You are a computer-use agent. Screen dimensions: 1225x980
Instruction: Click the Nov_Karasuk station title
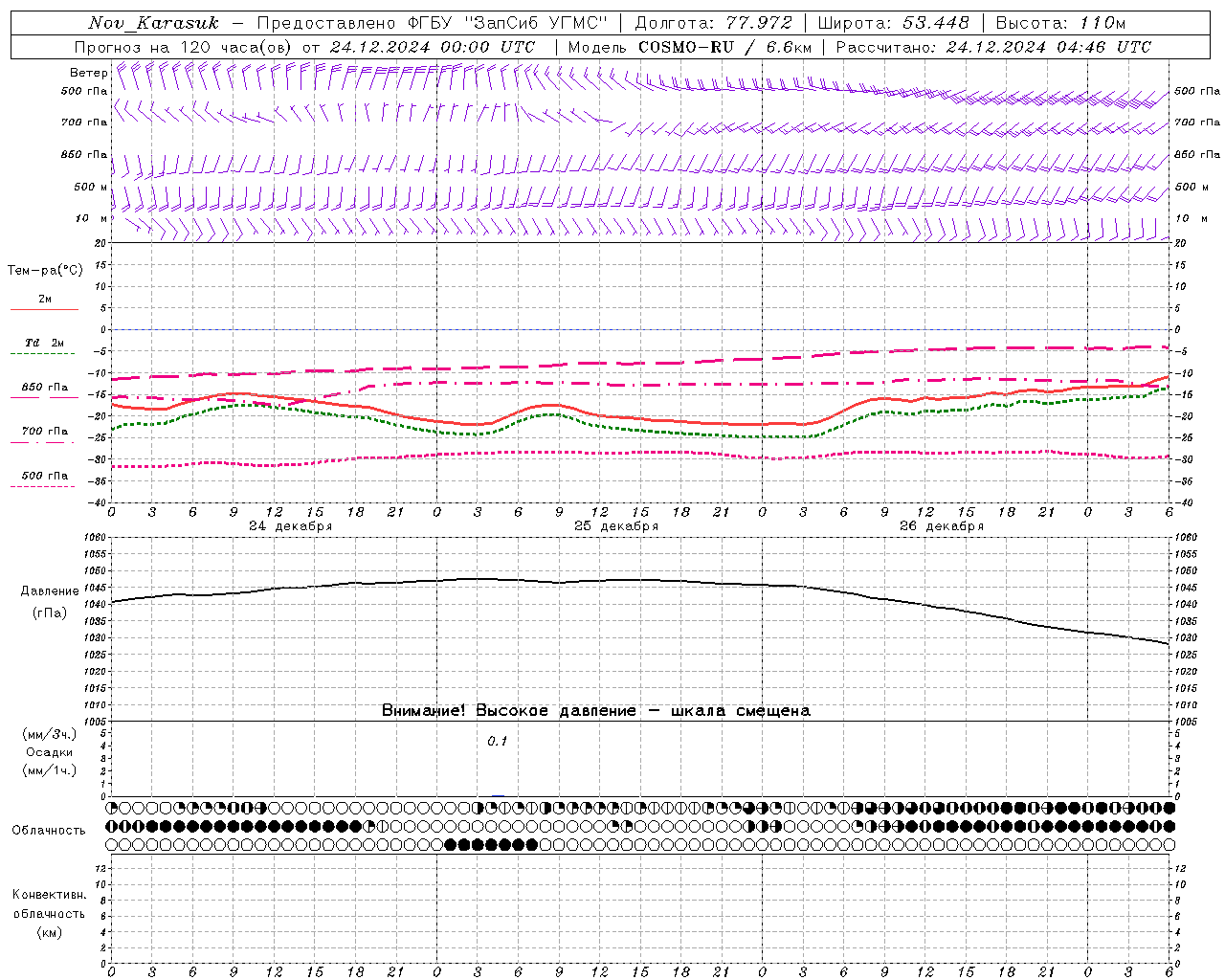click(153, 23)
